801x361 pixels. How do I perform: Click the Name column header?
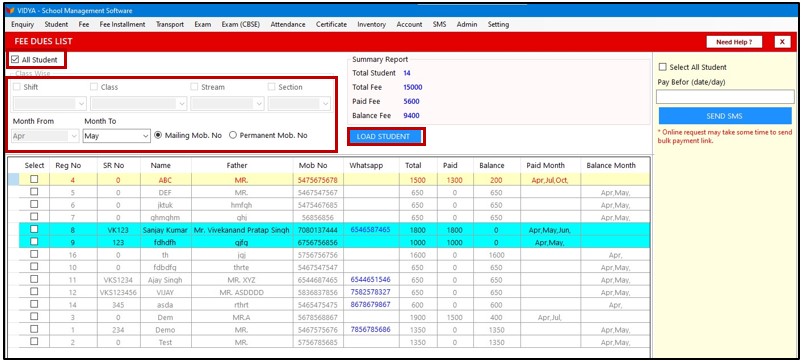pos(161,165)
